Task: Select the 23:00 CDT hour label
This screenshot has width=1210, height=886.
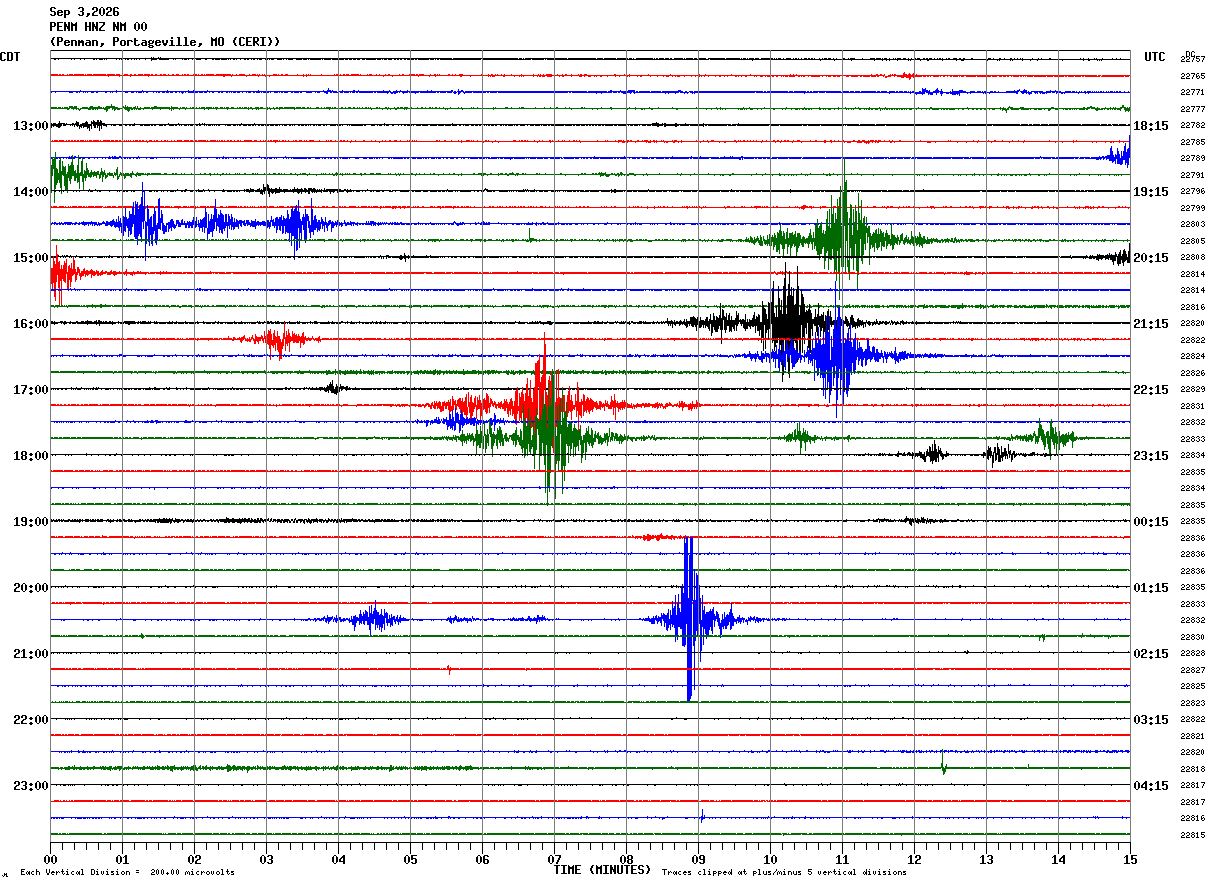Action: pyautogui.click(x=31, y=786)
